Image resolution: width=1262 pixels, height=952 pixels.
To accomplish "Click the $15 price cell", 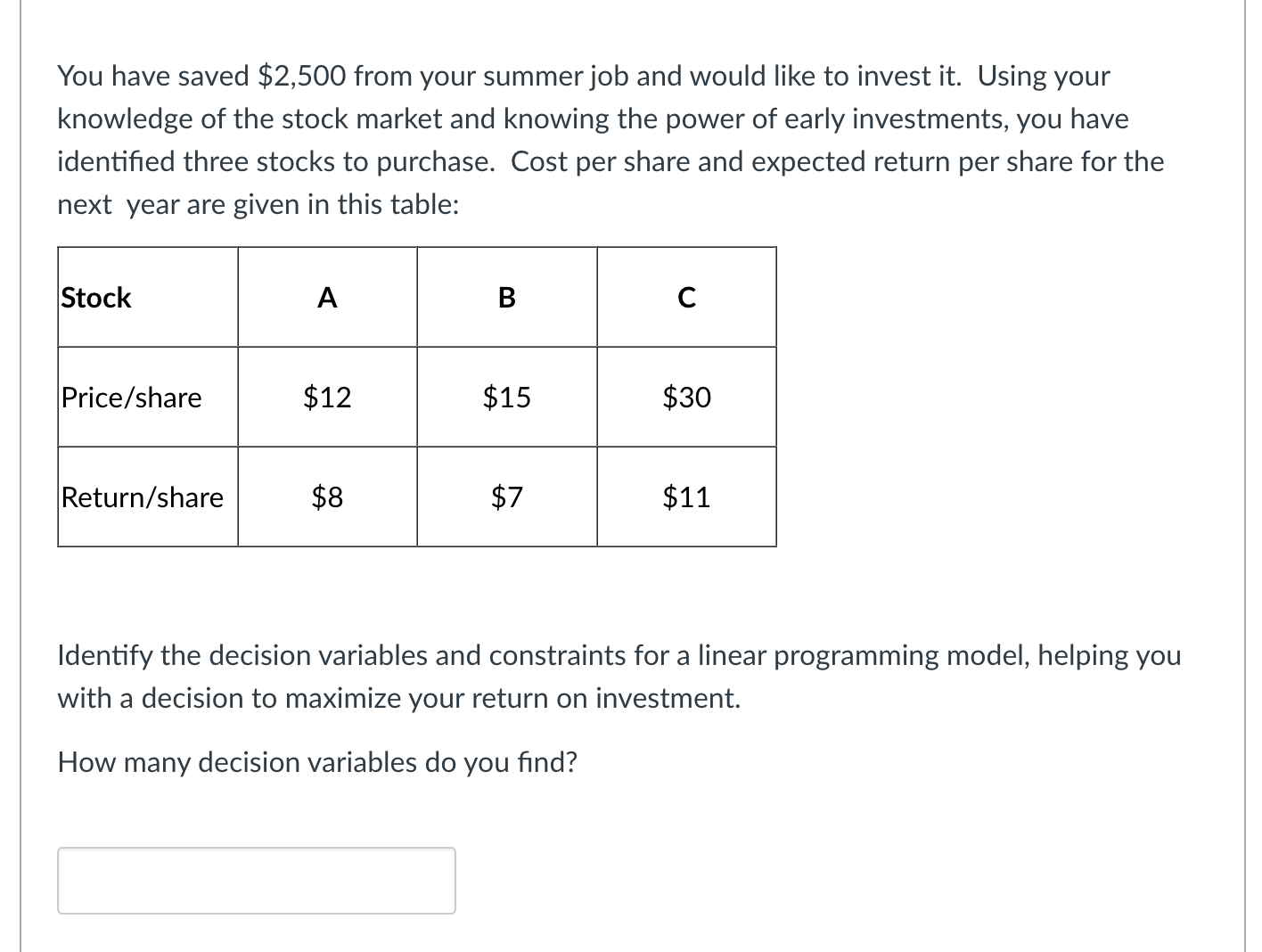I will click(x=507, y=397).
